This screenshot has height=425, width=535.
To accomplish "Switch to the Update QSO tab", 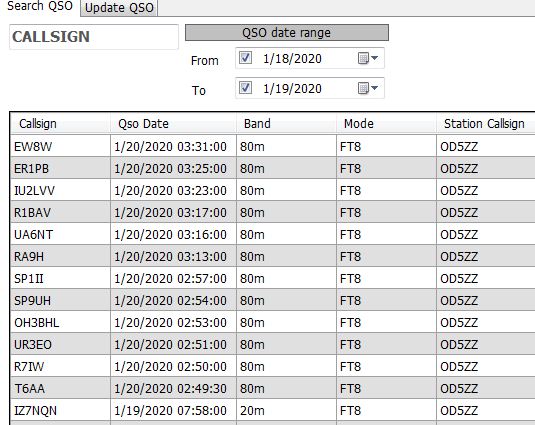I will [119, 8].
